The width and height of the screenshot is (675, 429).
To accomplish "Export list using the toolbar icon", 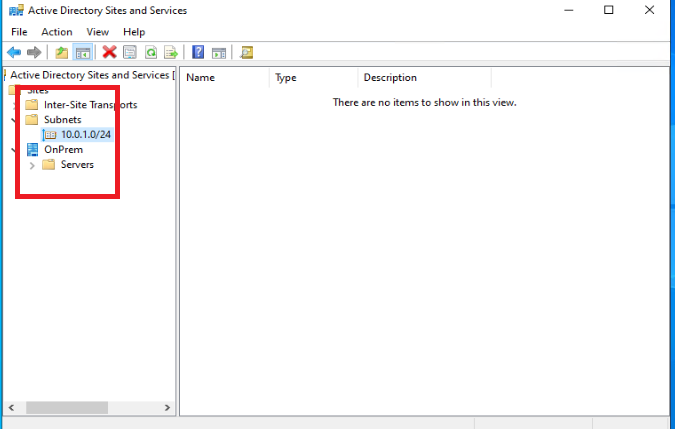I will (171, 52).
